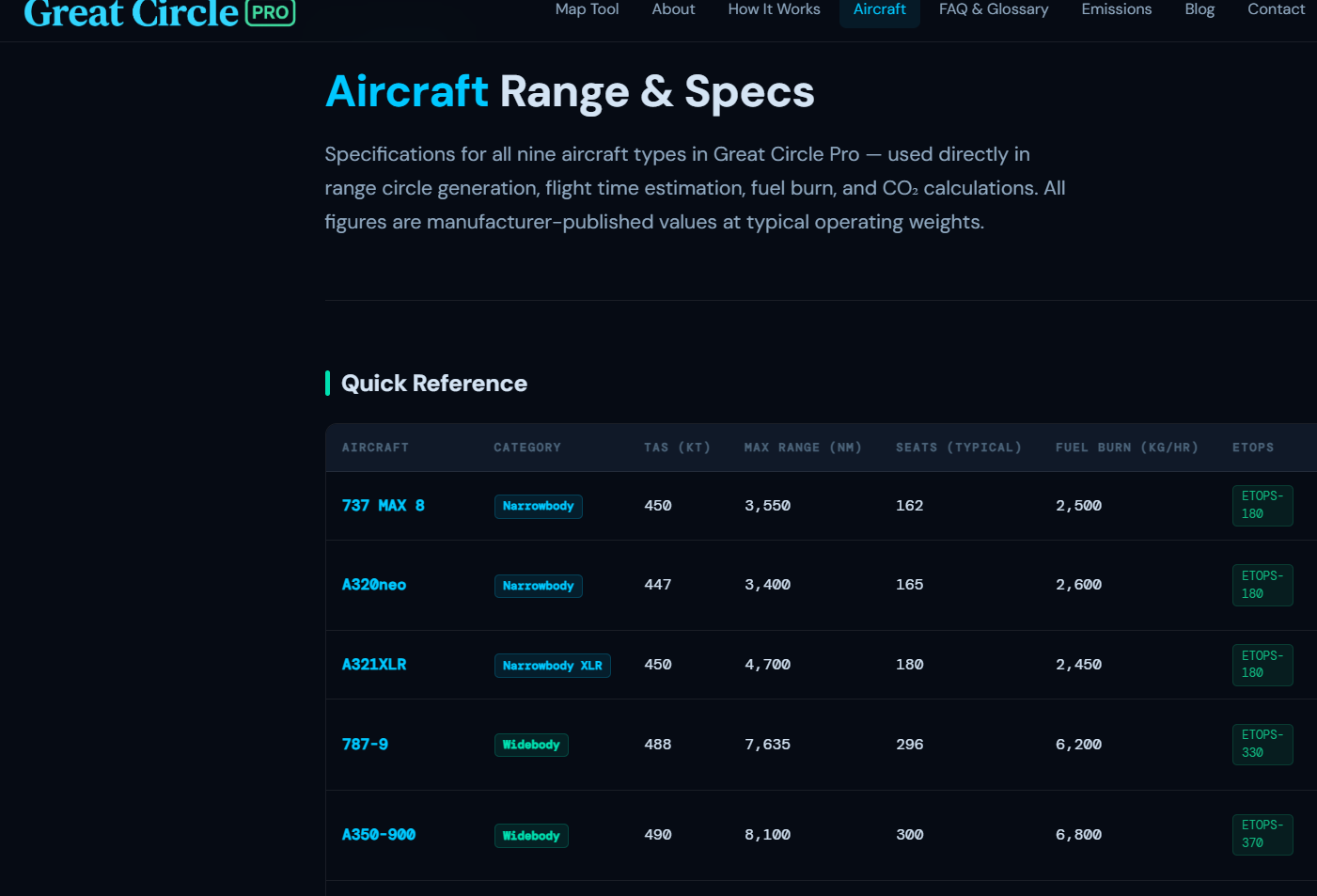The width and height of the screenshot is (1317, 896).
Task: Click the ETOPS-370 badge for A350-900
Action: click(x=1262, y=834)
